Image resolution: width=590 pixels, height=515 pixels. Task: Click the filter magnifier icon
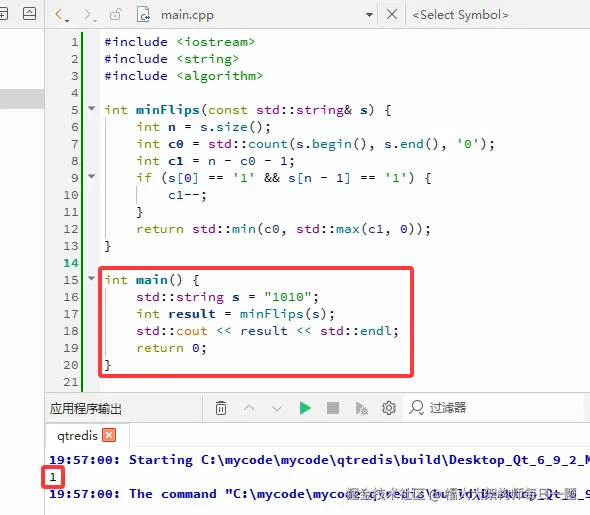point(416,408)
